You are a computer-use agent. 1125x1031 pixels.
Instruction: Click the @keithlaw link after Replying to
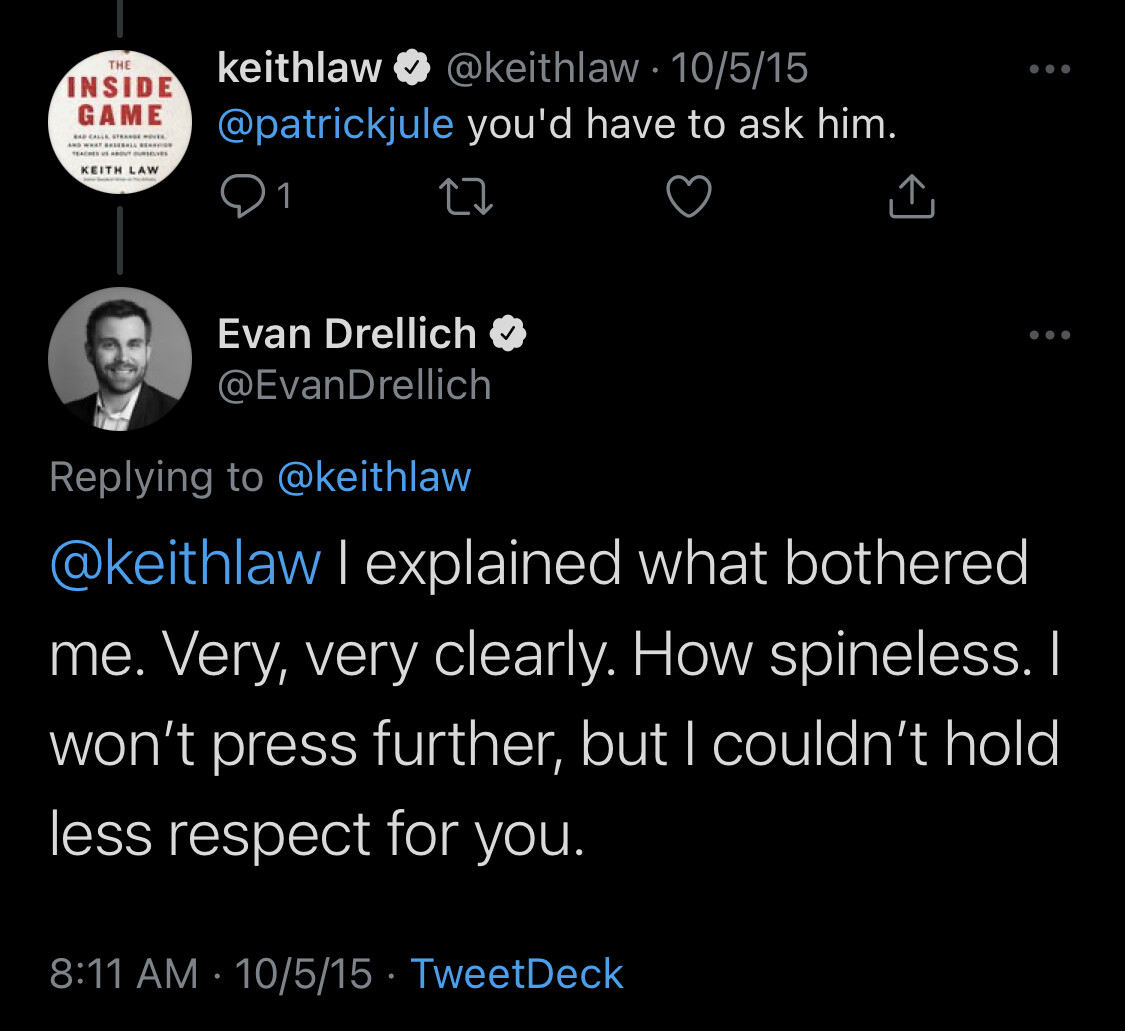[374, 477]
